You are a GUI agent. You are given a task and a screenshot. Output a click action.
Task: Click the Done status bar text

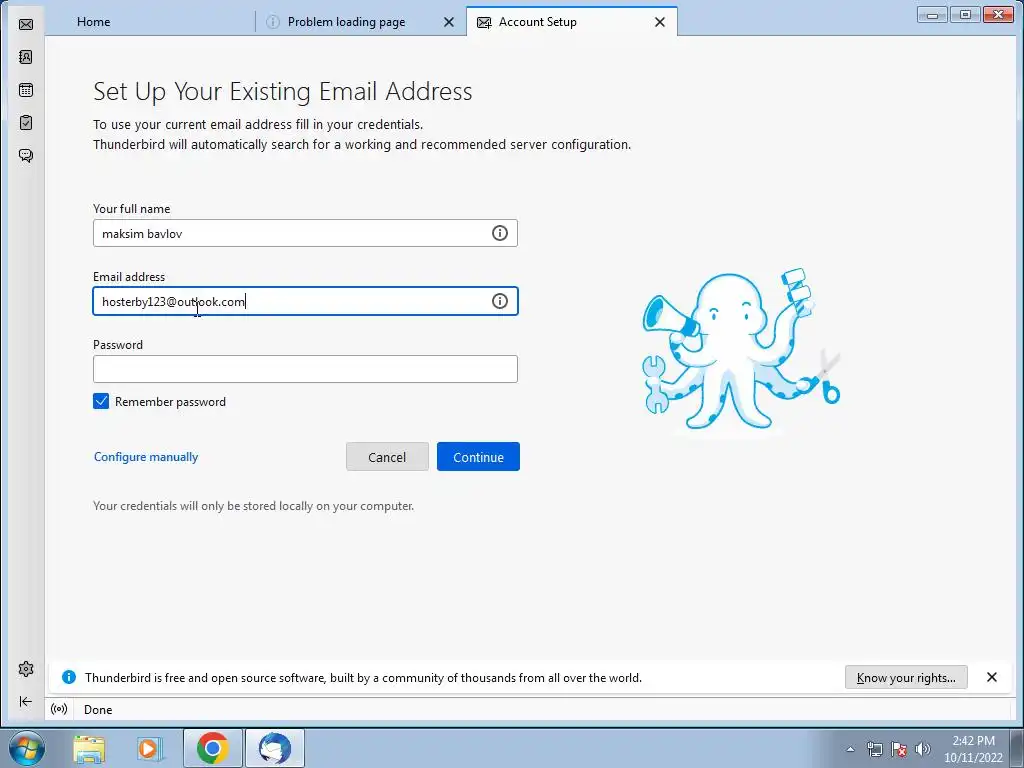(98, 710)
